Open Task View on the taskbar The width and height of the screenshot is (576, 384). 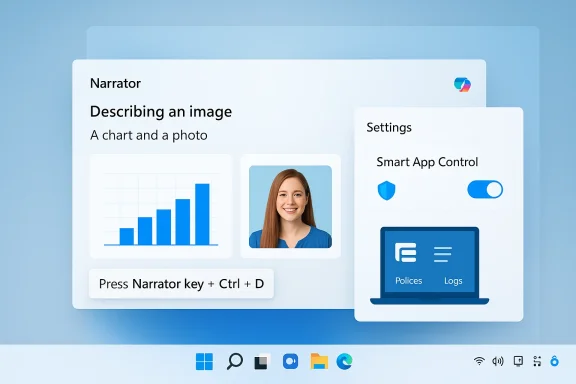point(262,362)
